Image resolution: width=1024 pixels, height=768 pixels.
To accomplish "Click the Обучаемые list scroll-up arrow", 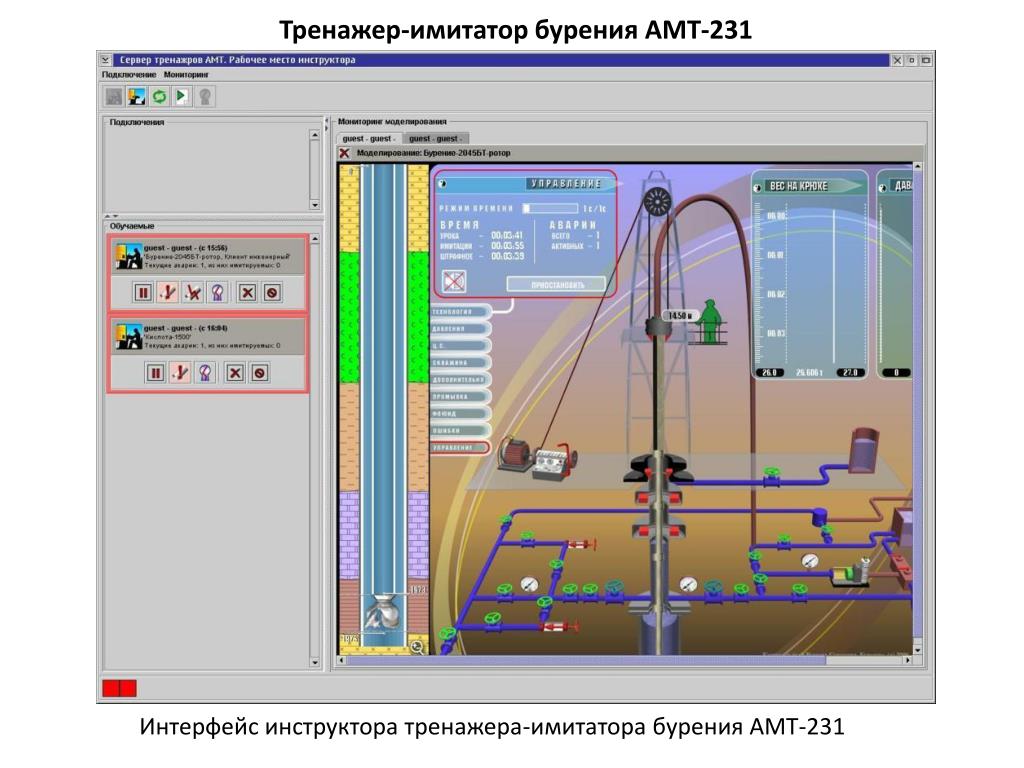I will click(x=315, y=239).
